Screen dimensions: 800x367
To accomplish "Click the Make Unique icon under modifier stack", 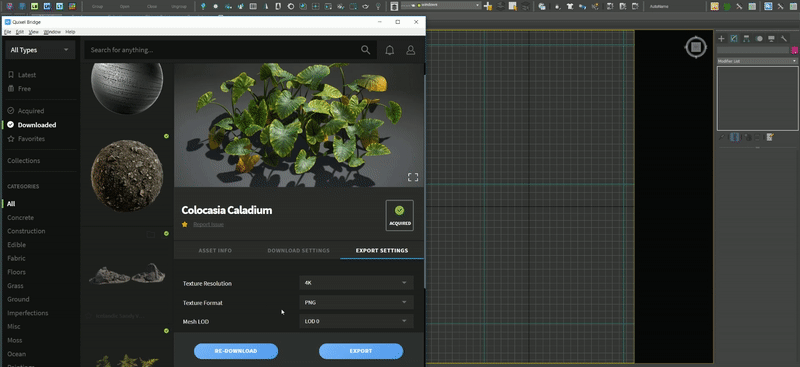I will pos(748,137).
